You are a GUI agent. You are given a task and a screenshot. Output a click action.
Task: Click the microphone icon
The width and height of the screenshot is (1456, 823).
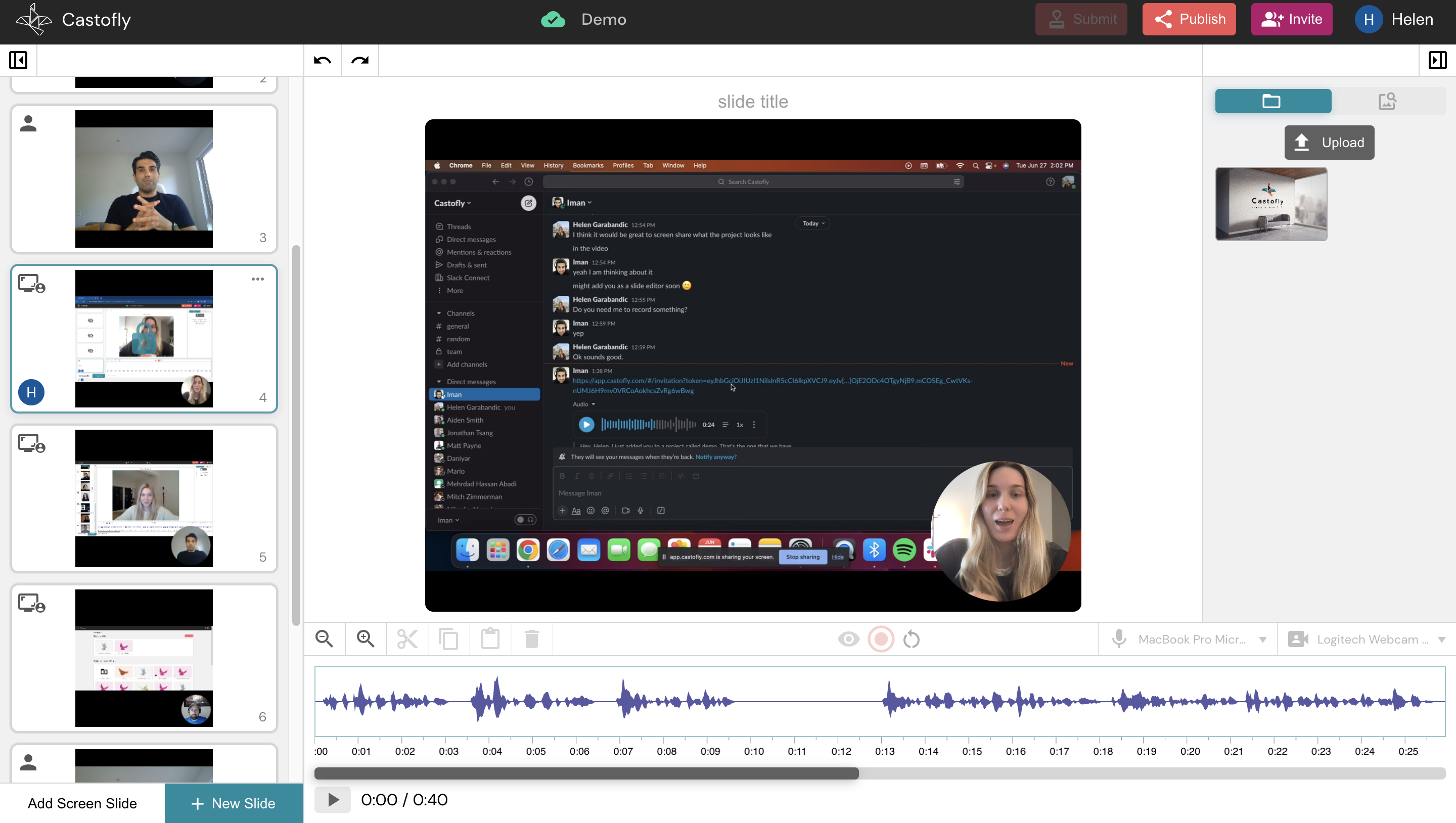[1119, 639]
